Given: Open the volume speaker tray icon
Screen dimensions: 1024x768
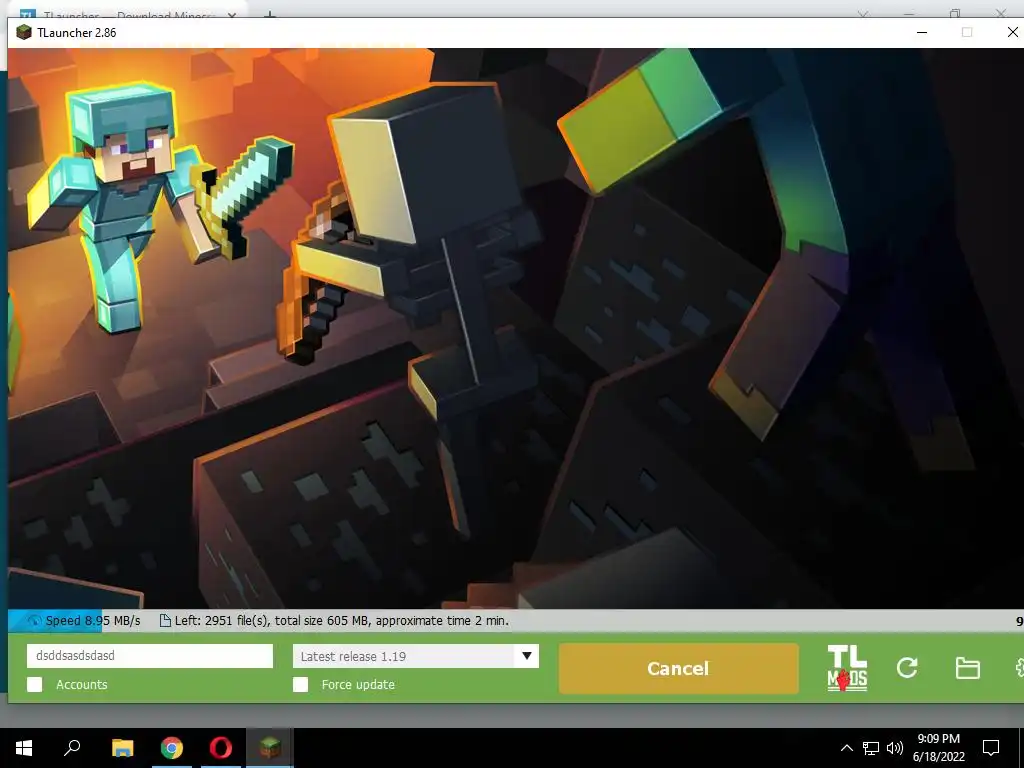Looking at the screenshot, I should click(x=895, y=748).
